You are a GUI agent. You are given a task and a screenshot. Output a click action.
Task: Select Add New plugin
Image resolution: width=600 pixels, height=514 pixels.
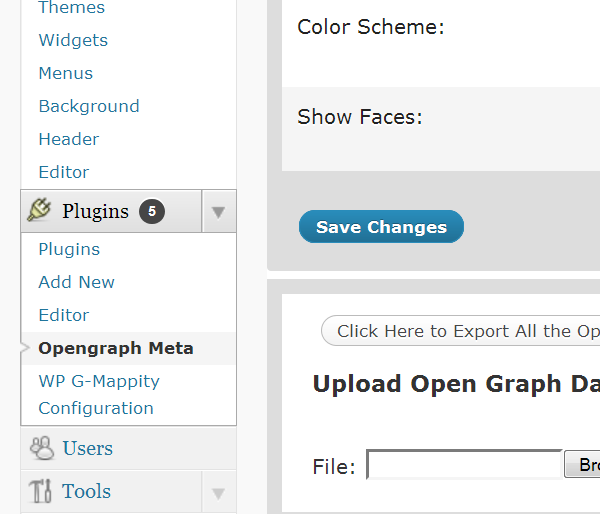(76, 282)
